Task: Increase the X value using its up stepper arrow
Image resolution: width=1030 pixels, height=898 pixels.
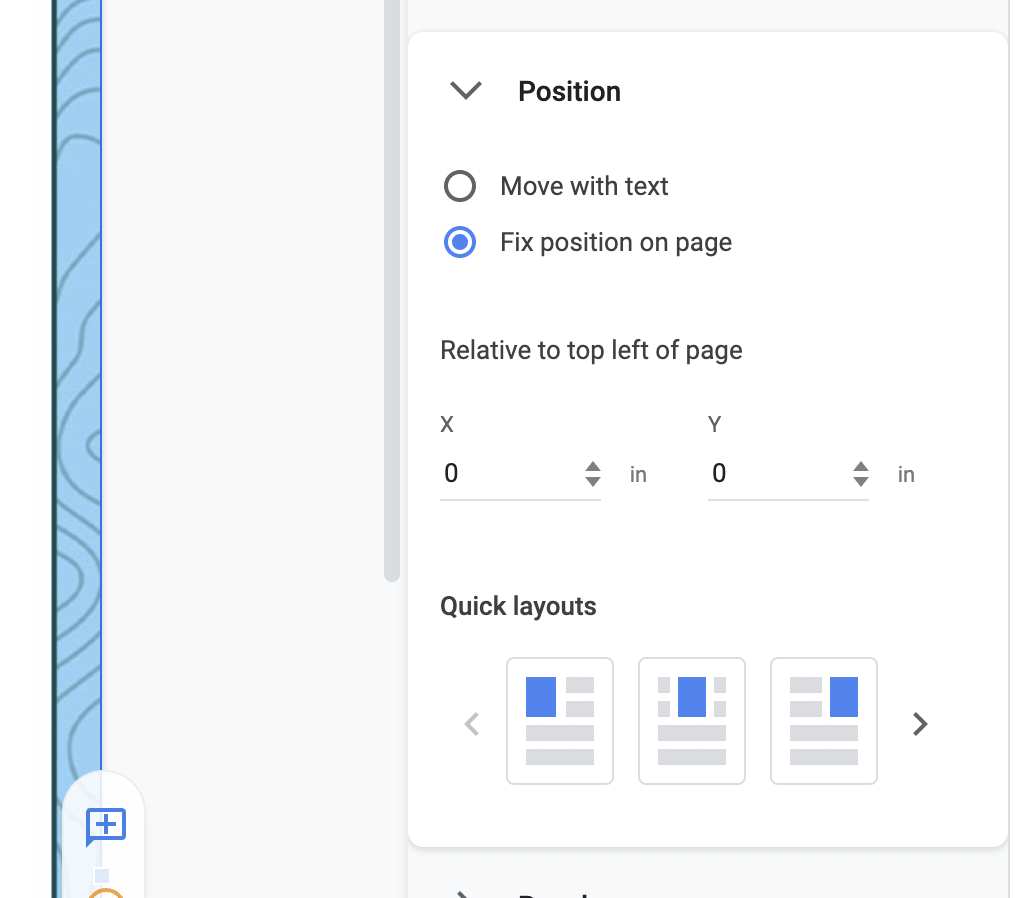Action: [x=593, y=467]
